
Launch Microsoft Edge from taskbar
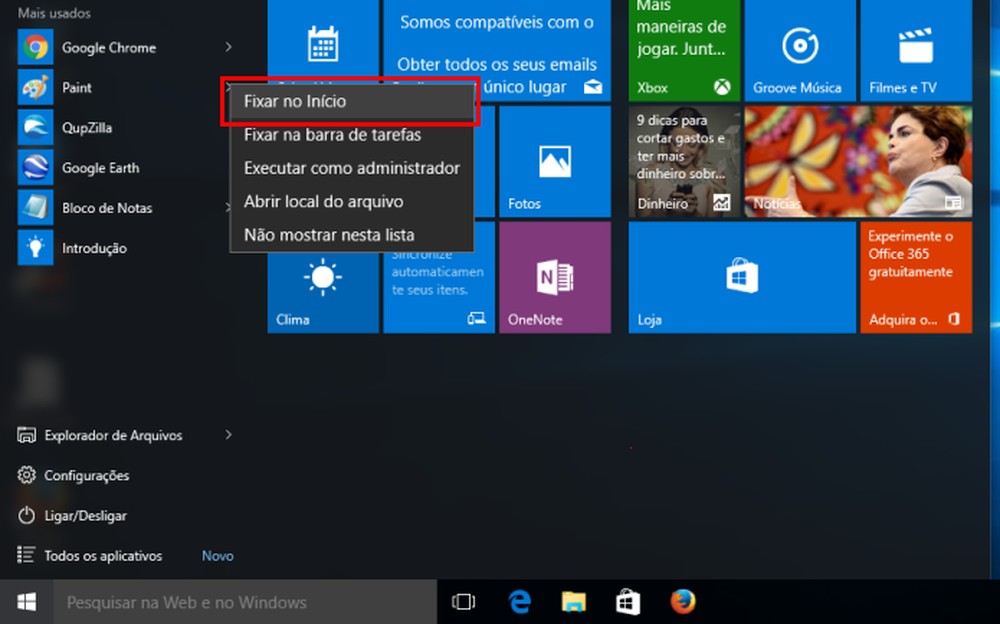(x=520, y=602)
